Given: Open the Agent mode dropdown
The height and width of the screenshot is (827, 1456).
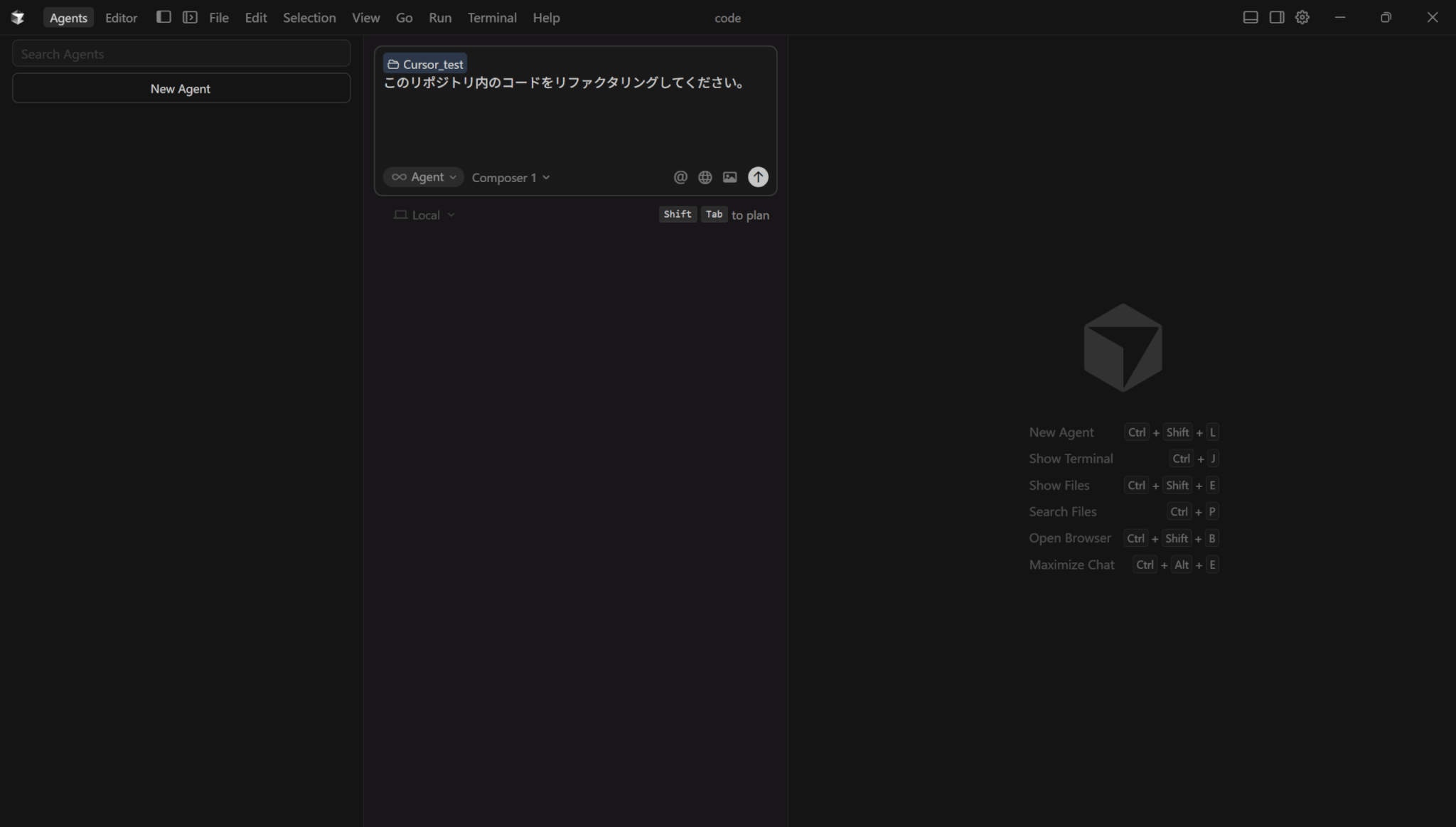Looking at the screenshot, I should pyautogui.click(x=424, y=177).
